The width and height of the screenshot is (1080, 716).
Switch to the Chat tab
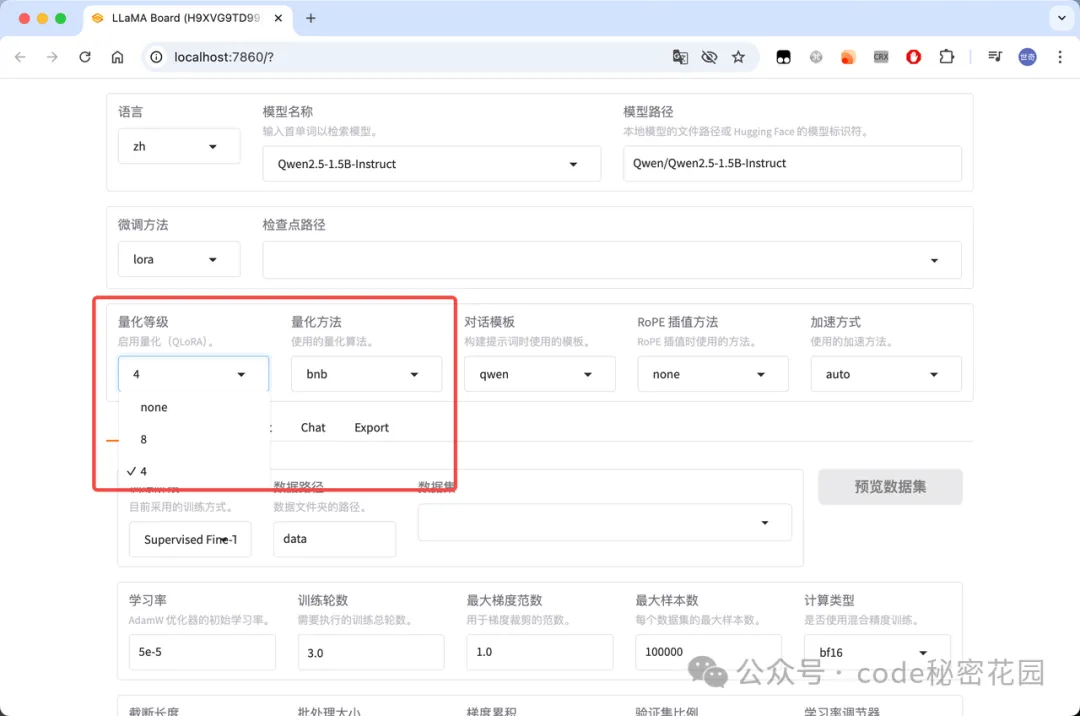tap(312, 427)
